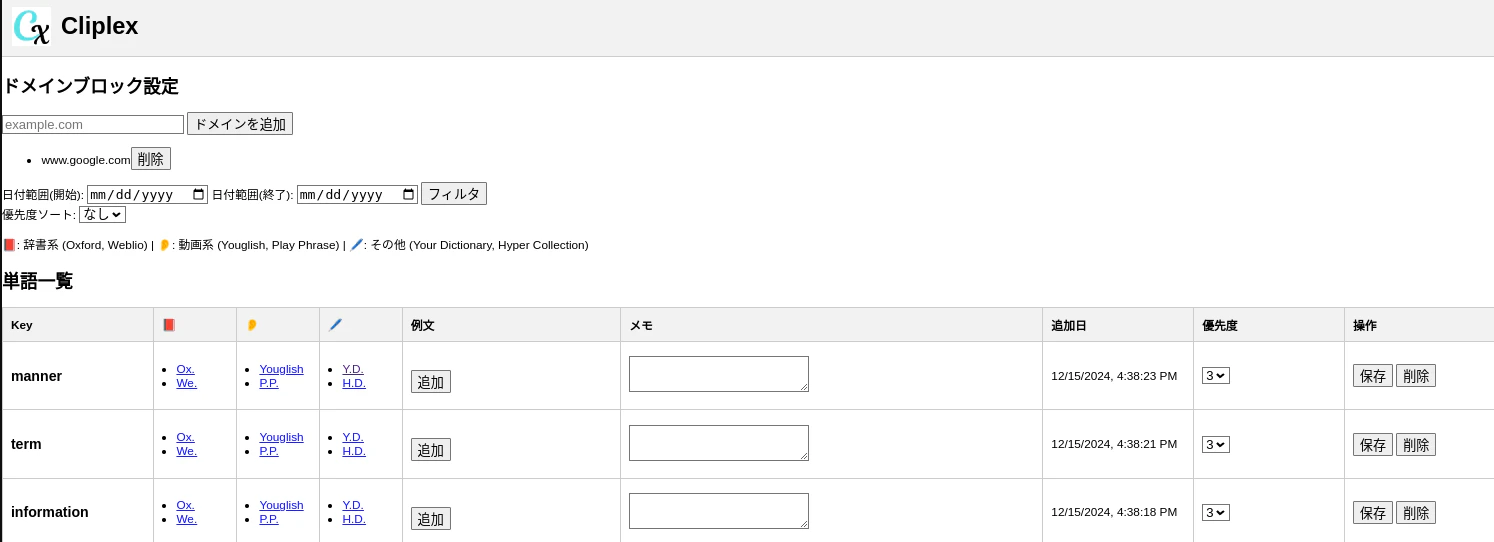Open H.D. link for term
Image resolution: width=1494 pixels, height=542 pixels.
coord(354,451)
